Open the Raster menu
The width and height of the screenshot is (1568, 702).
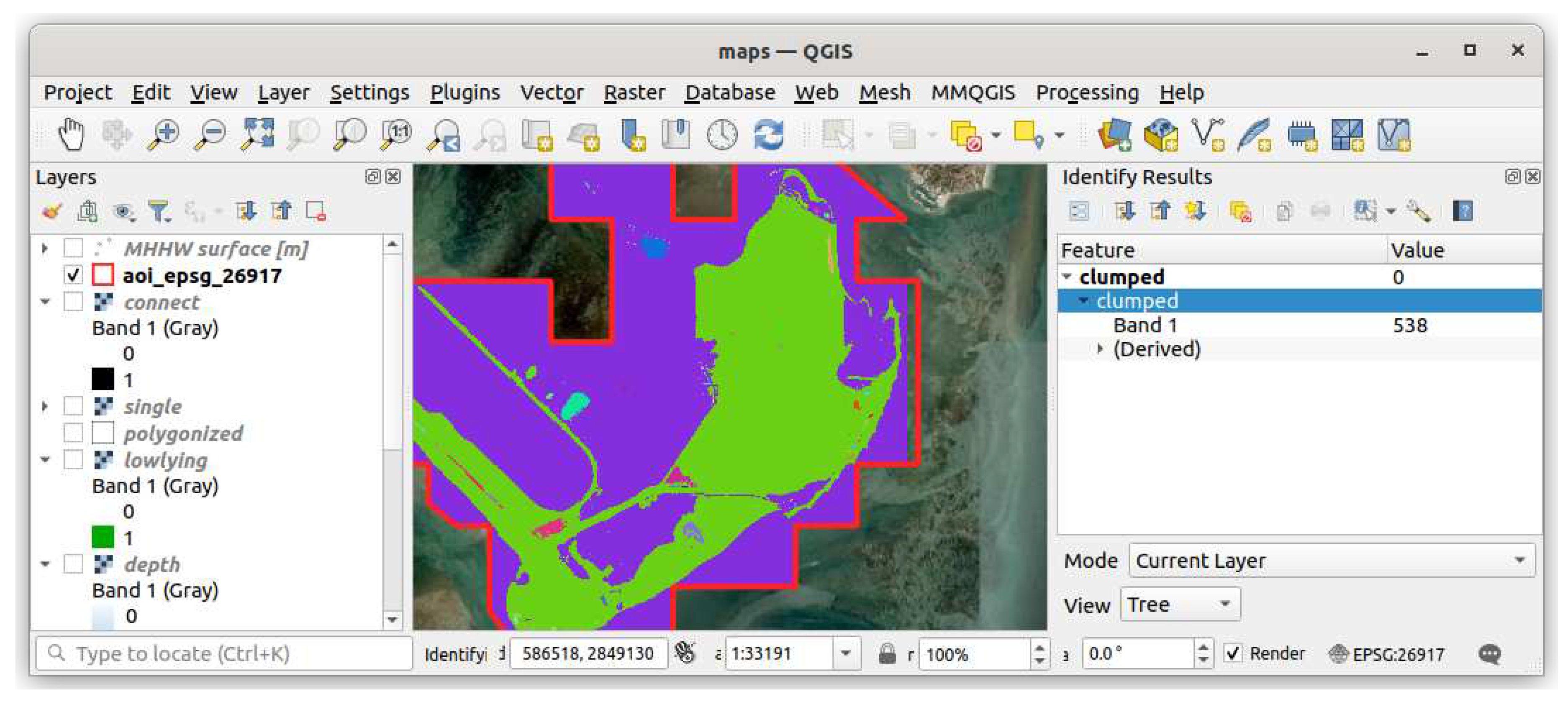(x=634, y=92)
